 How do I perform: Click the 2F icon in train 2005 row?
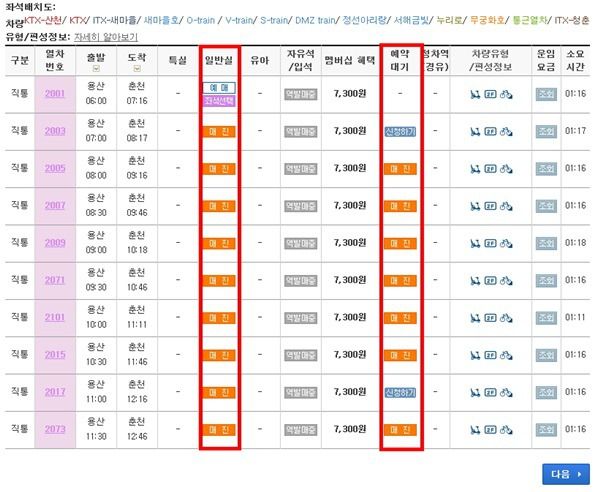pyautogui.click(x=490, y=169)
